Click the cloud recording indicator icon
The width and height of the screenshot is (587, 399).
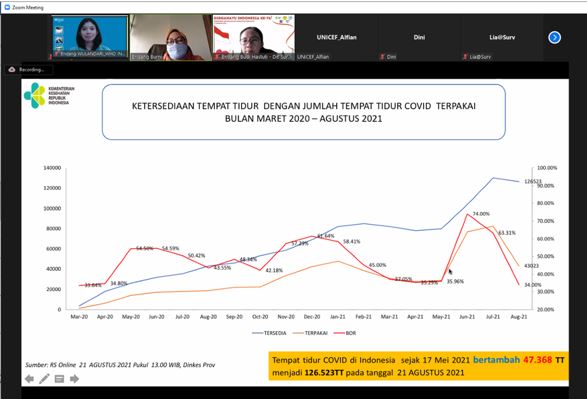coord(12,70)
